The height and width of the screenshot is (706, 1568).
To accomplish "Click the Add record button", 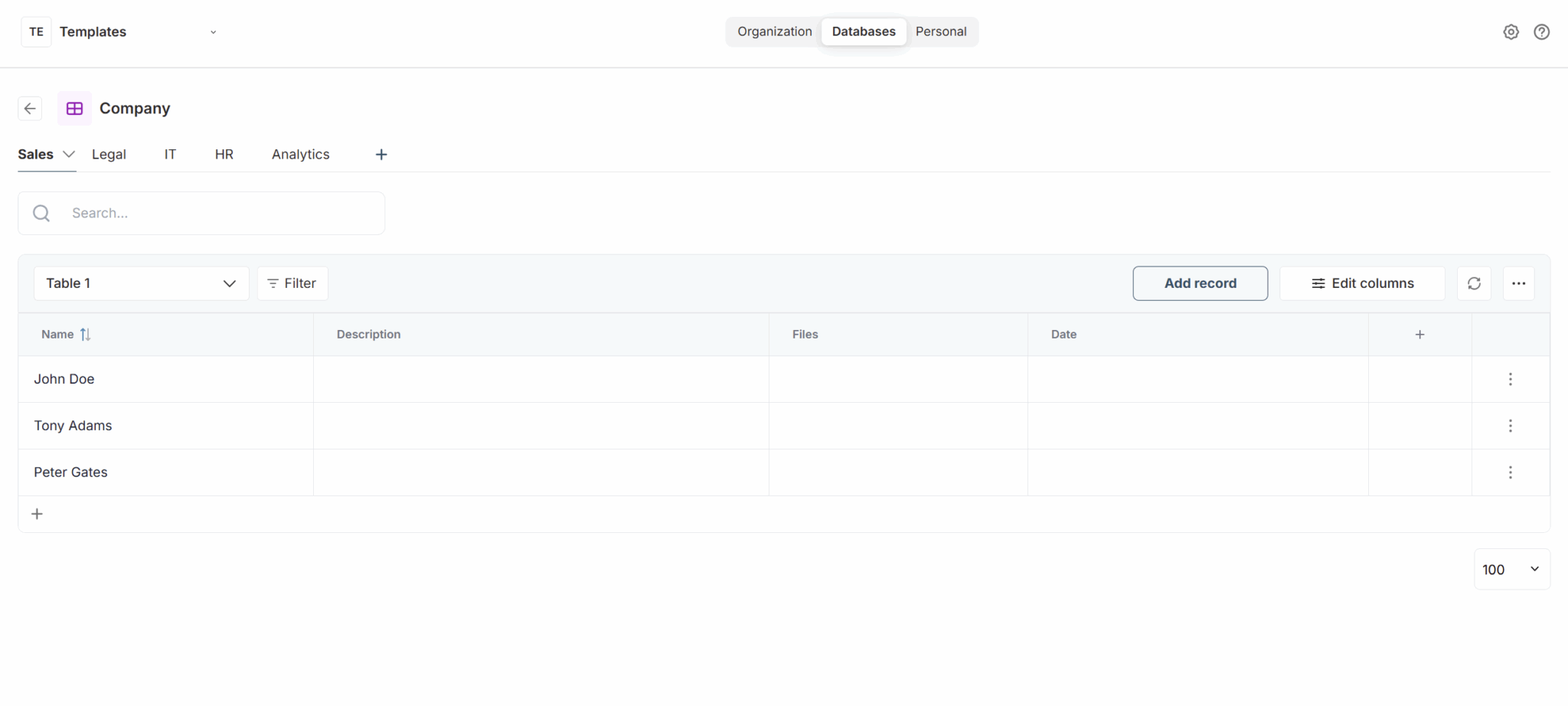I will click(x=1200, y=283).
